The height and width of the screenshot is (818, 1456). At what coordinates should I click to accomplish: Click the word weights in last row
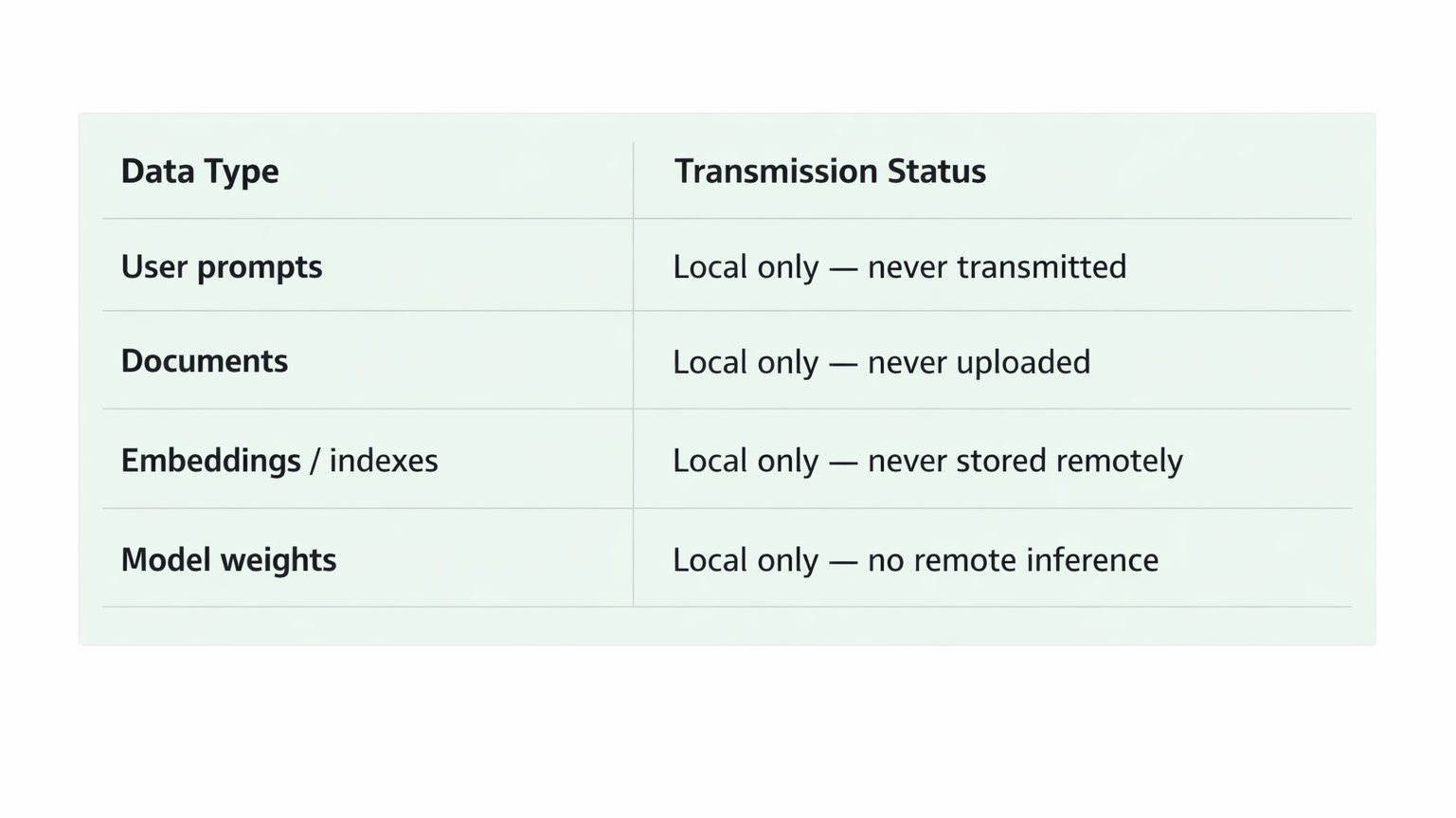coord(278,560)
